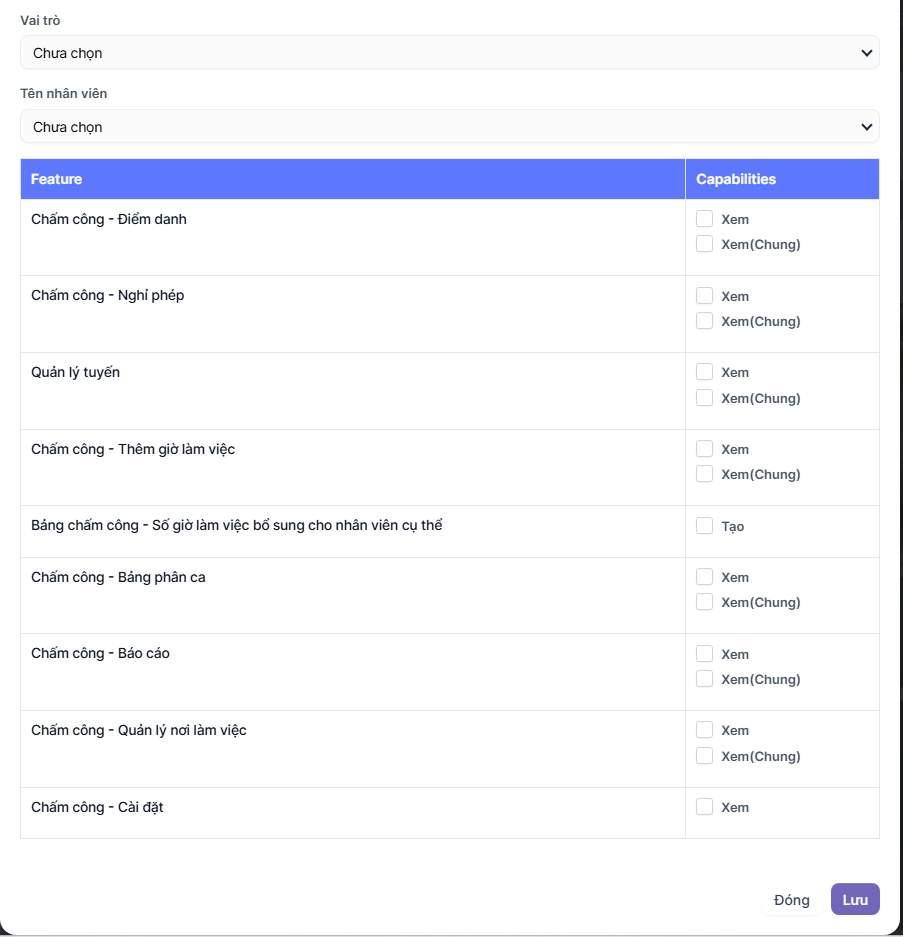Tick Xem for Chấm công - Nghỉ phép

click(705, 296)
